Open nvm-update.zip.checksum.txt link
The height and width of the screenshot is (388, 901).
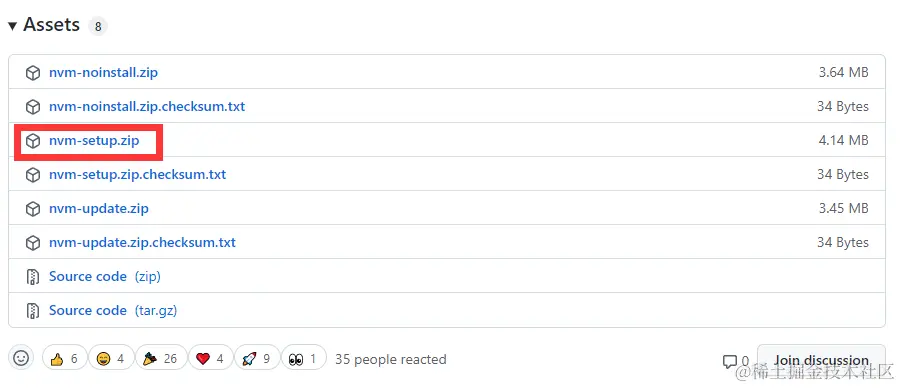pyautogui.click(x=143, y=243)
